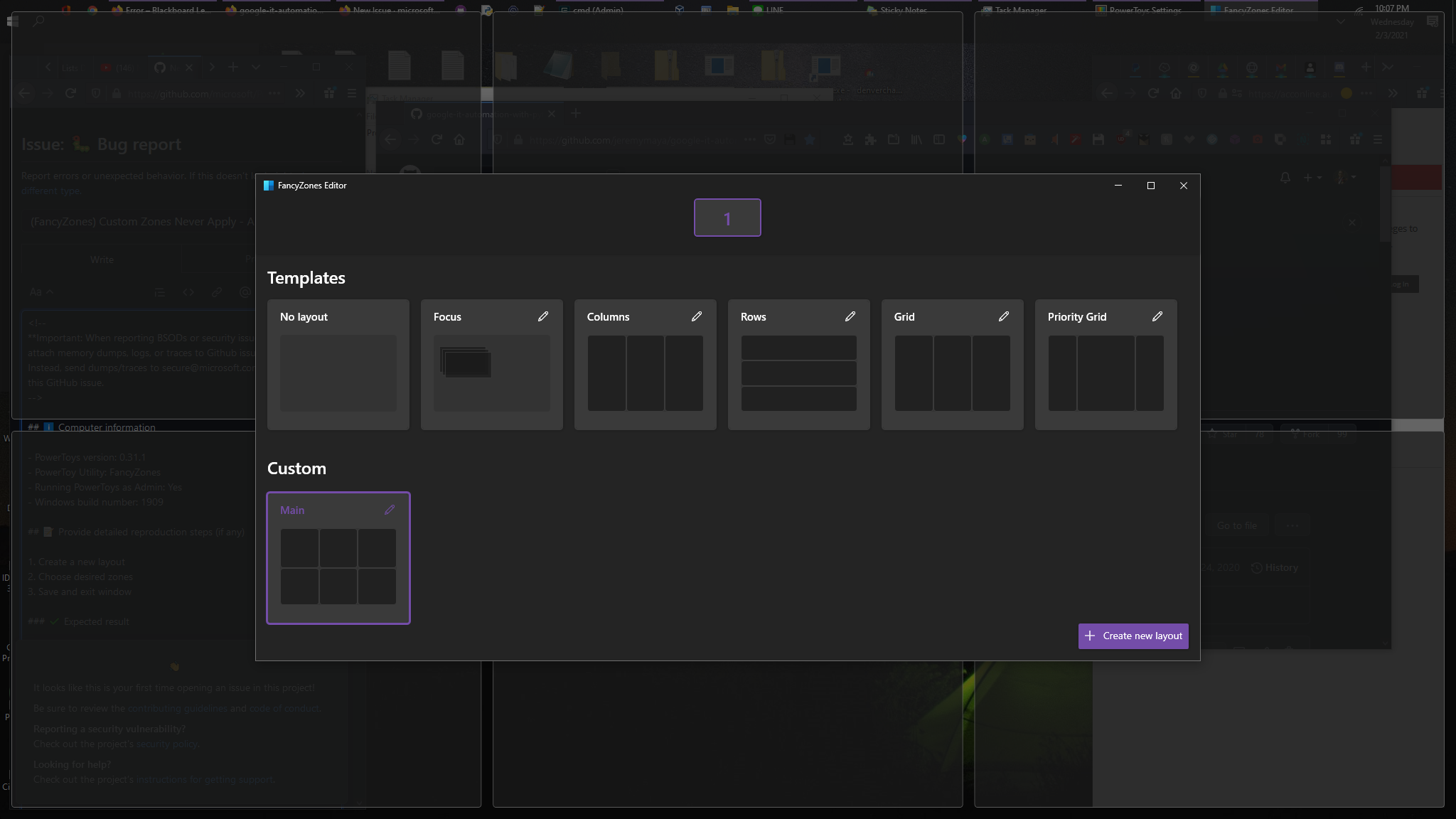
Task: Click the edit pencil on Columns template
Action: click(697, 316)
